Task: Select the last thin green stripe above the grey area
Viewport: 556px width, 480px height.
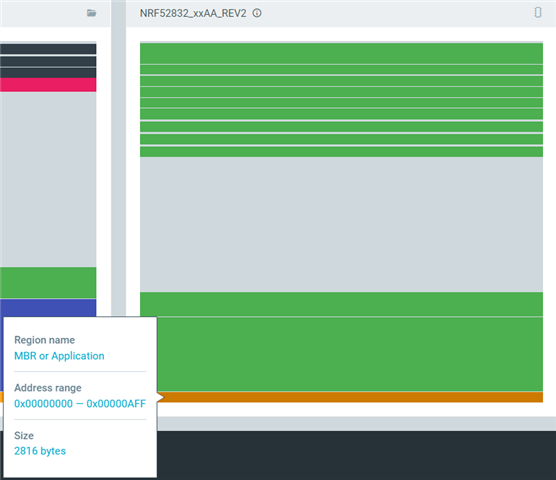Action: click(x=341, y=152)
